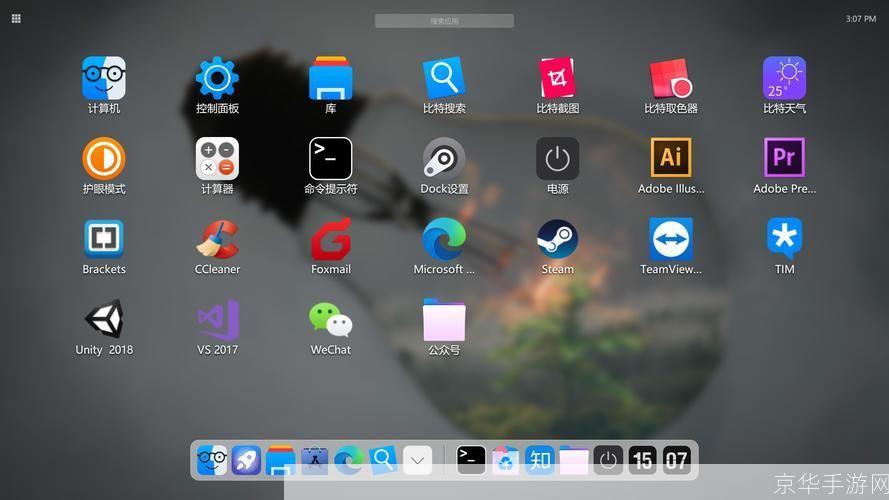Launch 命令提示符 from the app grid

[331, 159]
